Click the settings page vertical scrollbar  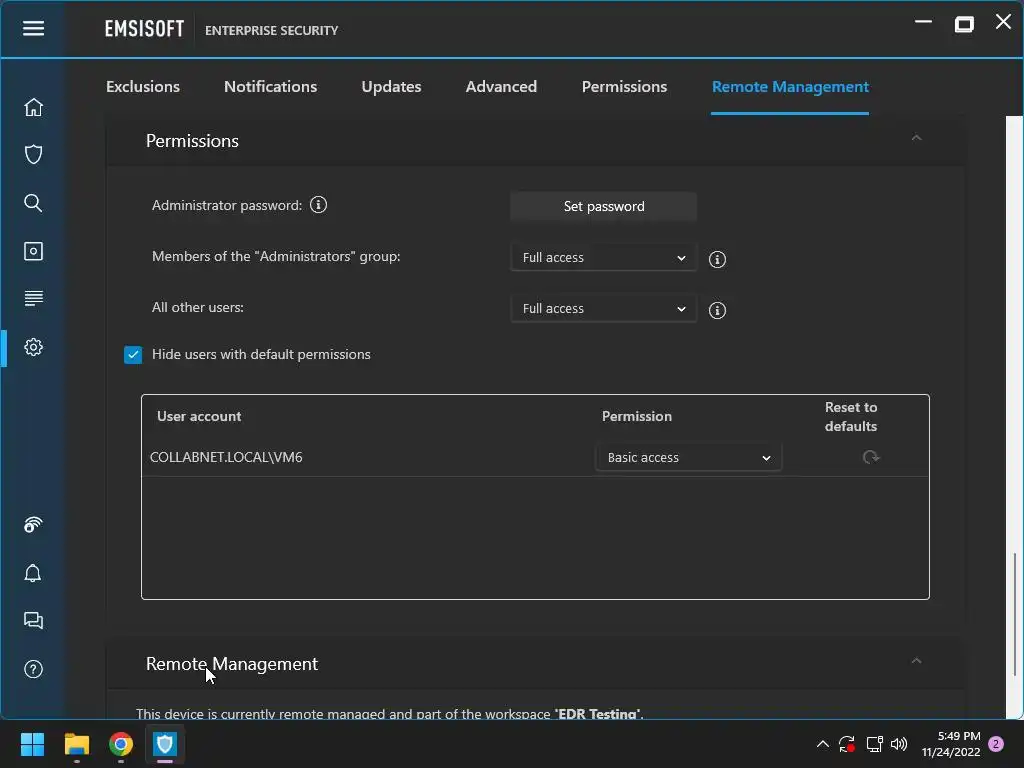[x=1014, y=614]
